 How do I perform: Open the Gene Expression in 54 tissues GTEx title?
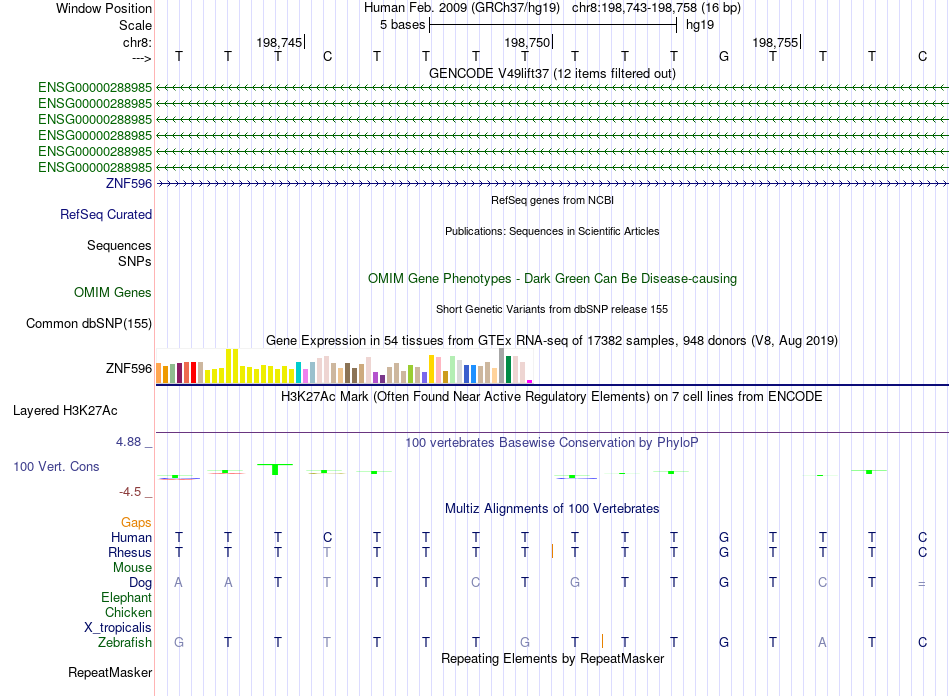point(552,340)
